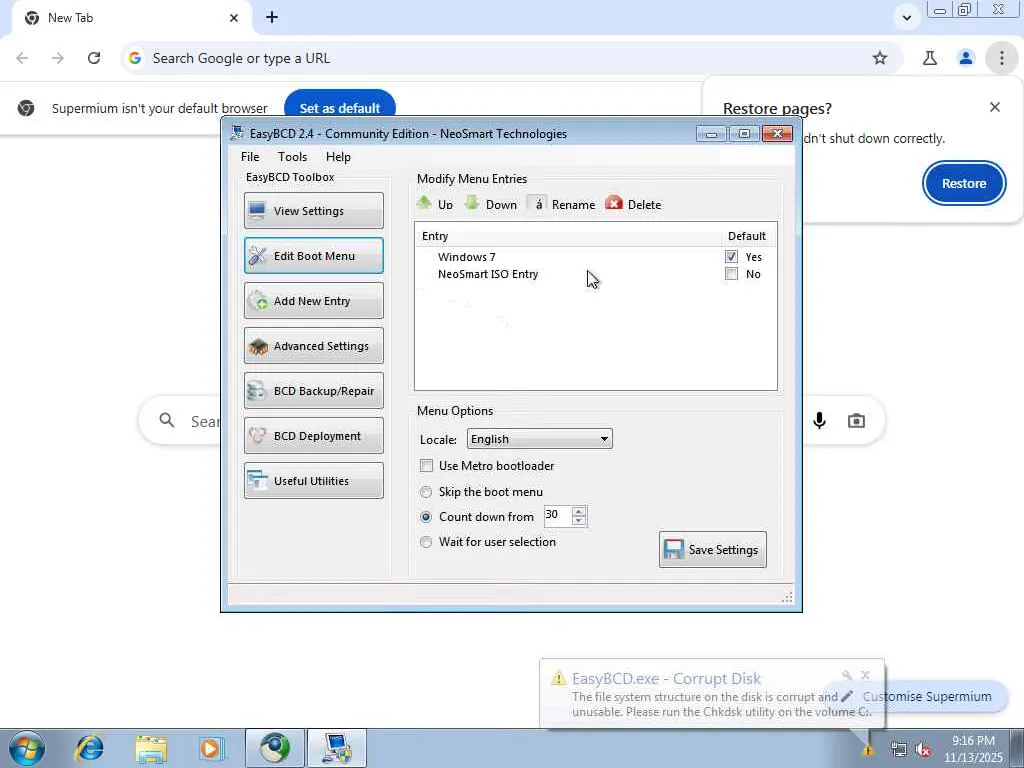
Task: Open the taskbar clock and date
Action: (x=973, y=749)
